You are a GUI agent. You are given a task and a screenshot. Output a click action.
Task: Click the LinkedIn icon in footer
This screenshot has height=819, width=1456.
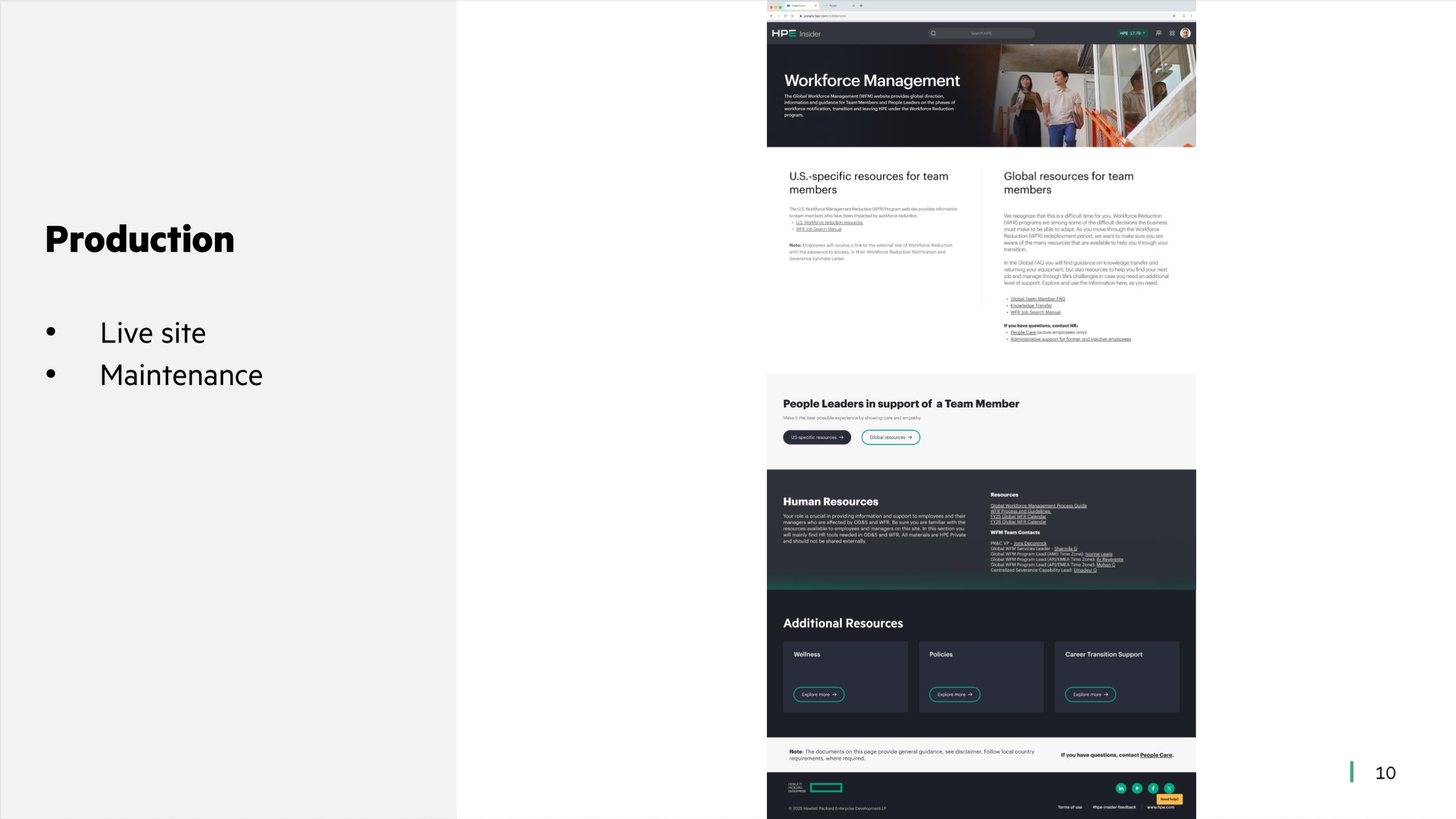coord(1121,788)
